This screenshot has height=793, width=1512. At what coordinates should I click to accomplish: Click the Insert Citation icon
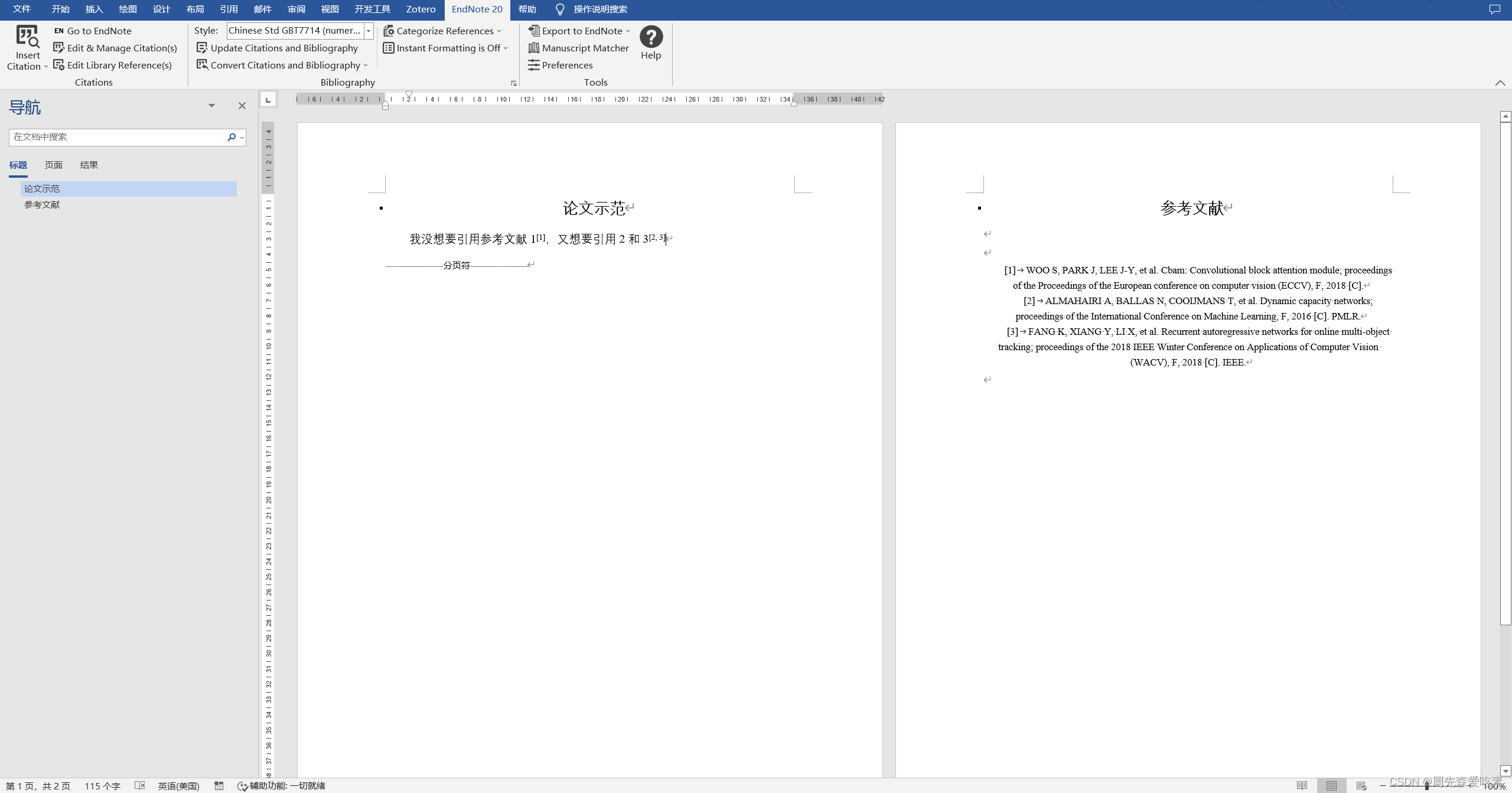point(27,37)
